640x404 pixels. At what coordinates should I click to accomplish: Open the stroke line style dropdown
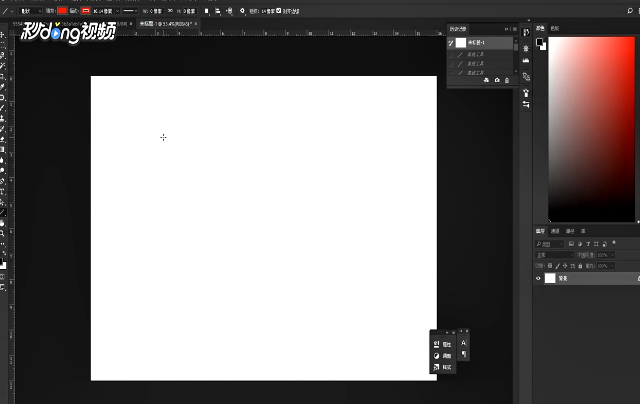point(130,11)
